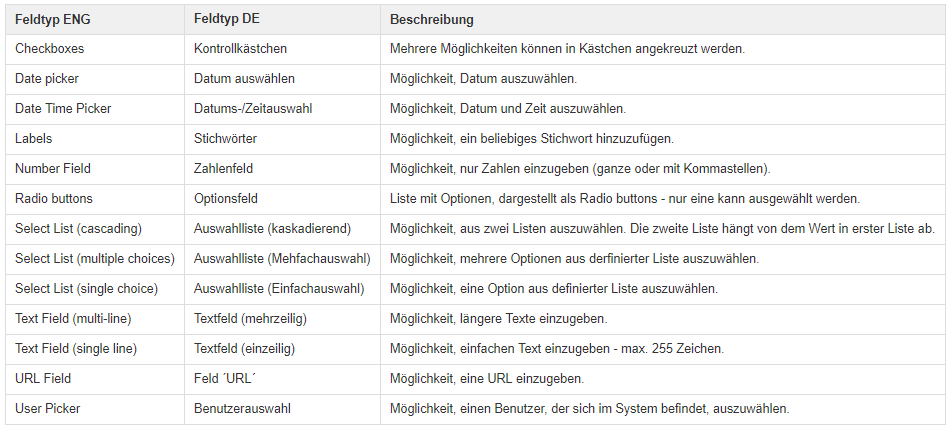Select the Select List (single choice) cell

tap(95, 289)
